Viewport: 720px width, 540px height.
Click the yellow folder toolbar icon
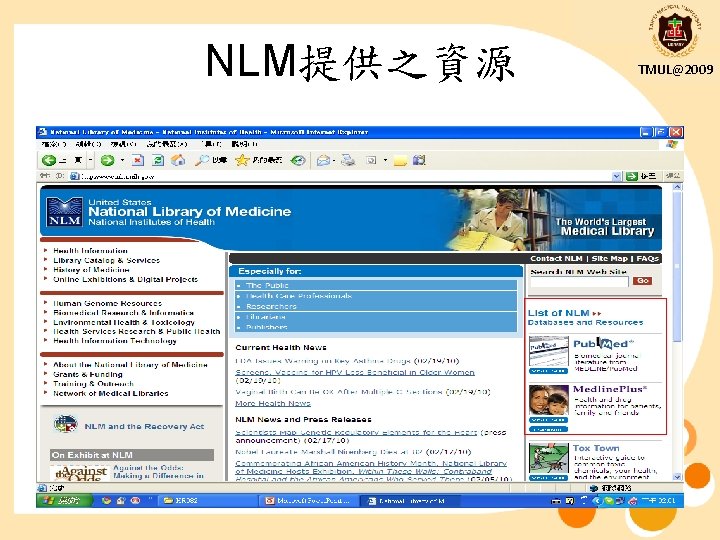[x=400, y=161]
